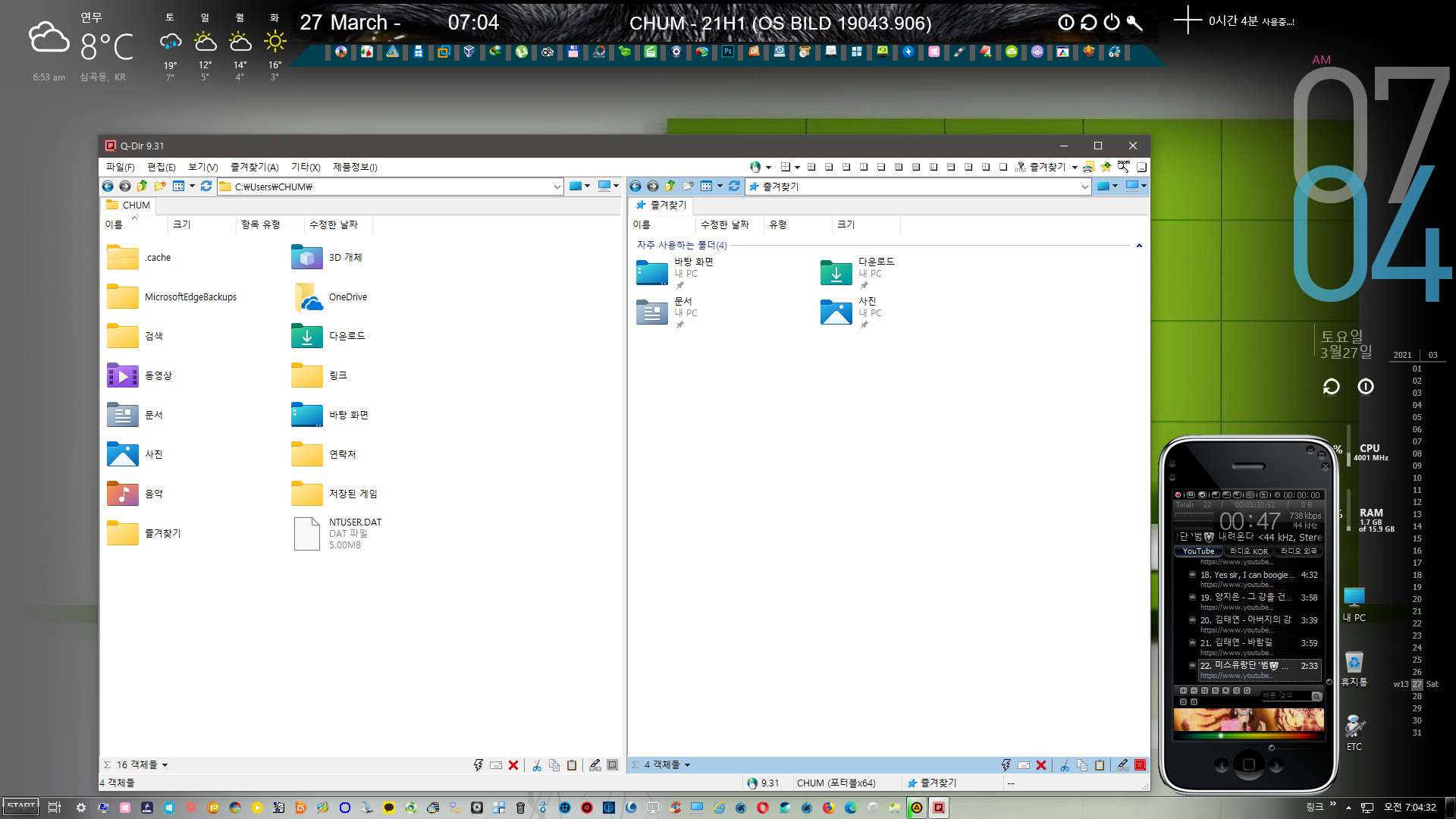Paste using clipboard icon in left pane bar

(x=572, y=765)
